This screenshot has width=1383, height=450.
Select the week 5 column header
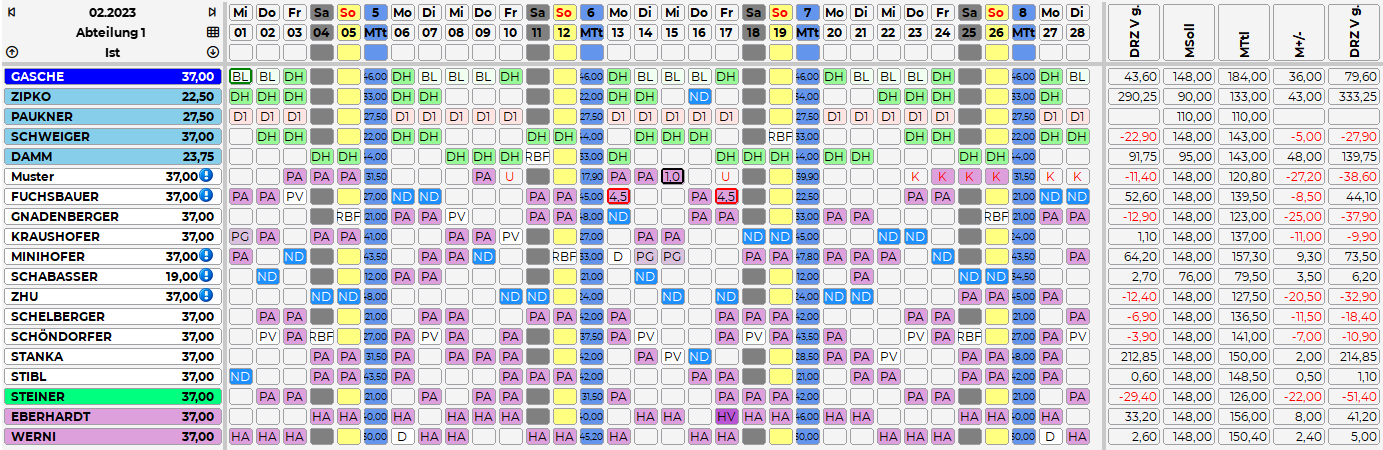[x=375, y=12]
